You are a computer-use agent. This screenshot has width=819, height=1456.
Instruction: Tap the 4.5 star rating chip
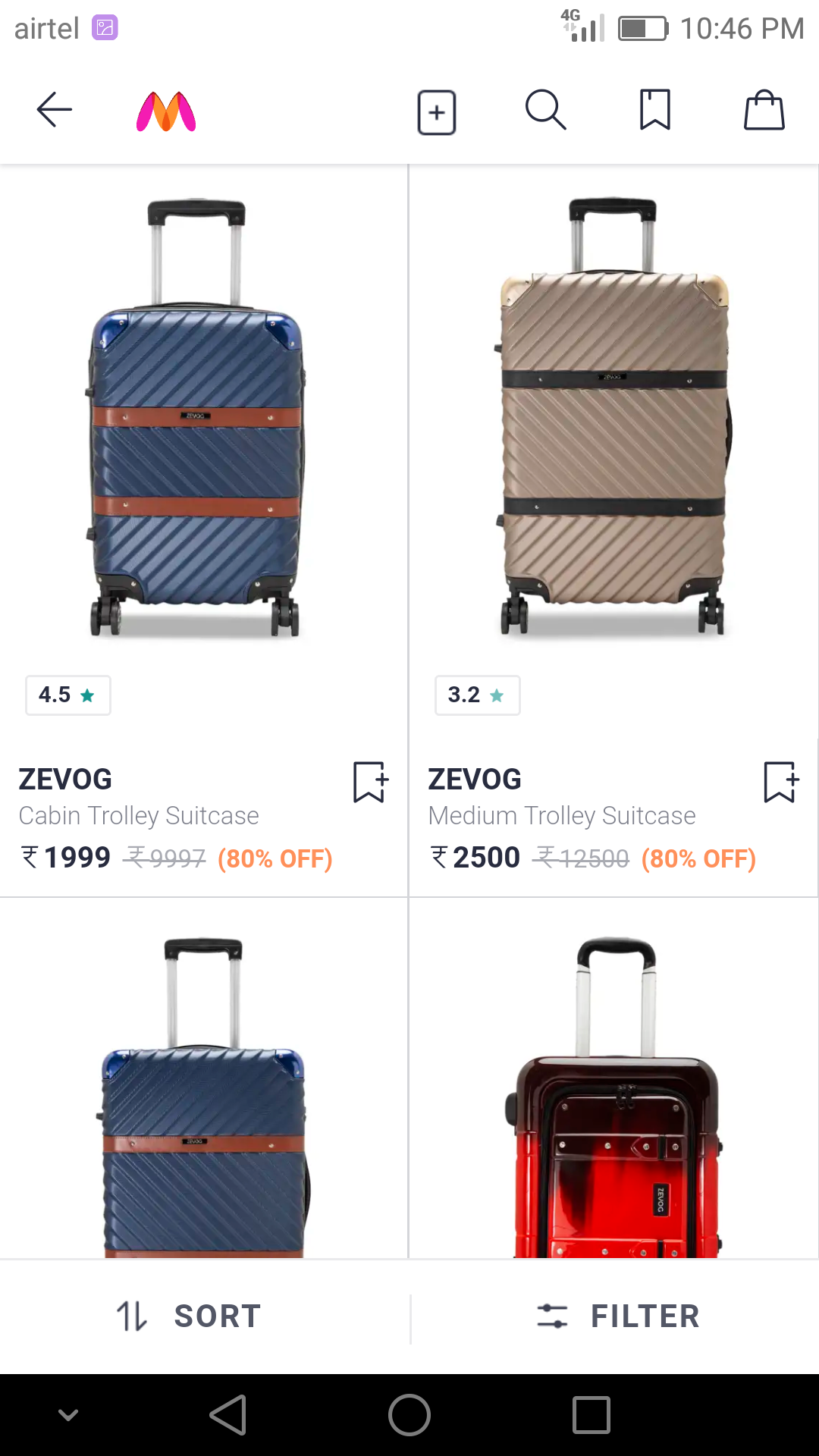[x=67, y=695]
